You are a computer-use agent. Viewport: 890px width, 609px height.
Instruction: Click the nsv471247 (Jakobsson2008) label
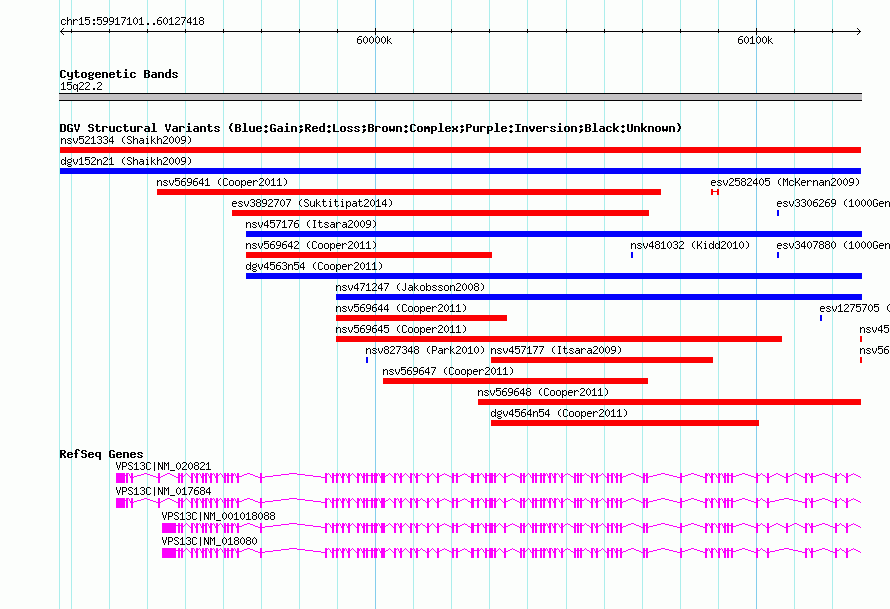410,287
